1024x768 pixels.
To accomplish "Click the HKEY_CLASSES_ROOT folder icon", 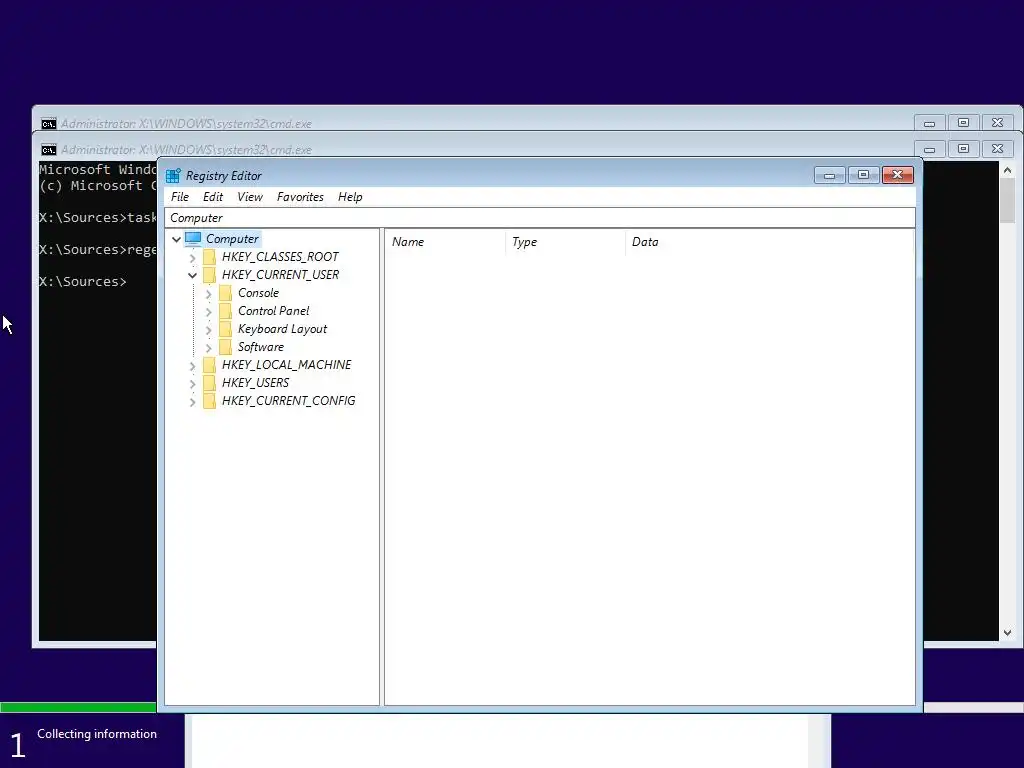I will point(209,257).
